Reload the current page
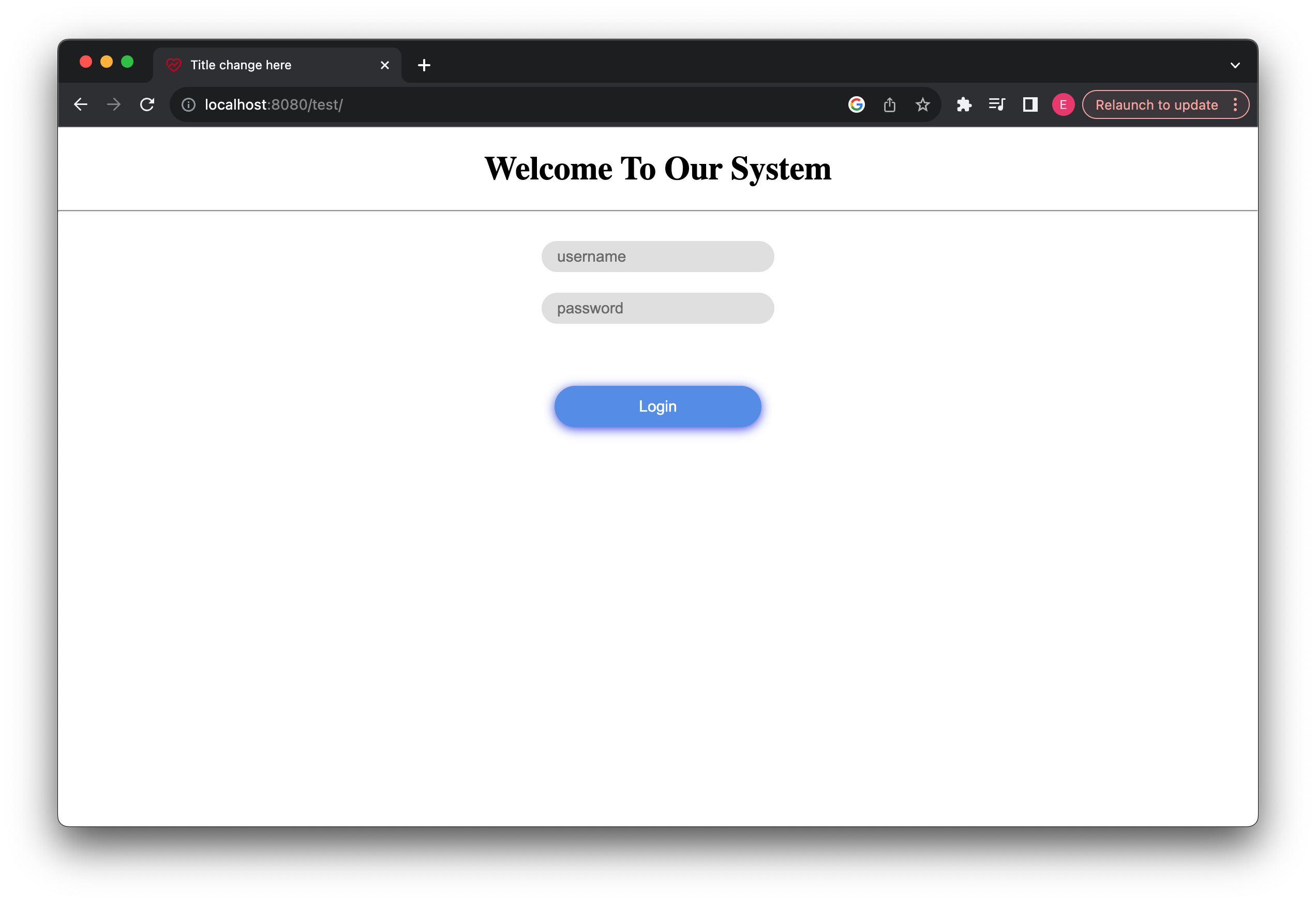The image size is (1316, 903). [x=148, y=104]
